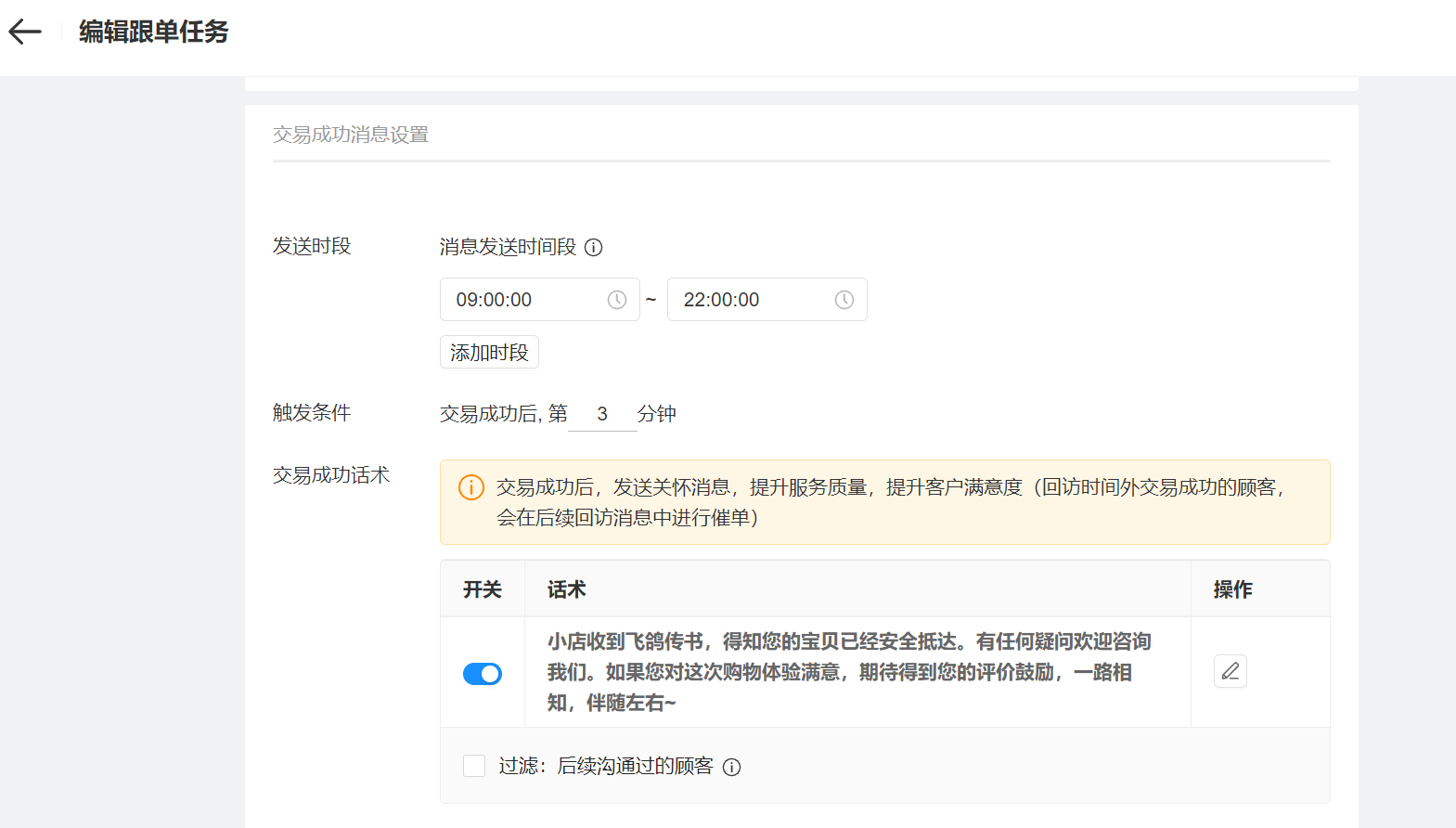Viewport: 1456px width, 828px height.
Task: Open clock icon in the 22:00:00 field
Action: point(844,300)
